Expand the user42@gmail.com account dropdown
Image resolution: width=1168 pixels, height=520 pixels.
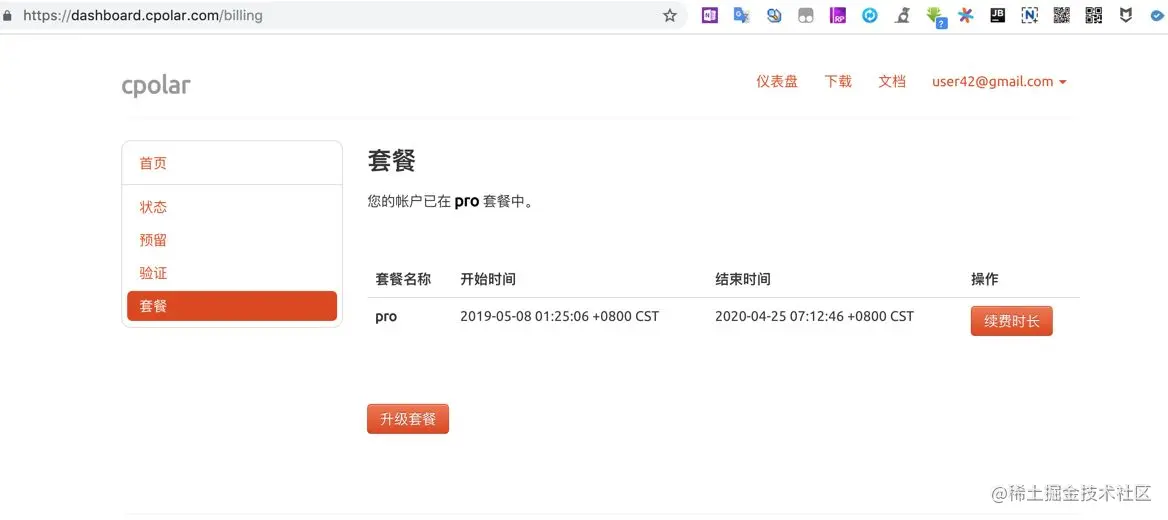(999, 82)
